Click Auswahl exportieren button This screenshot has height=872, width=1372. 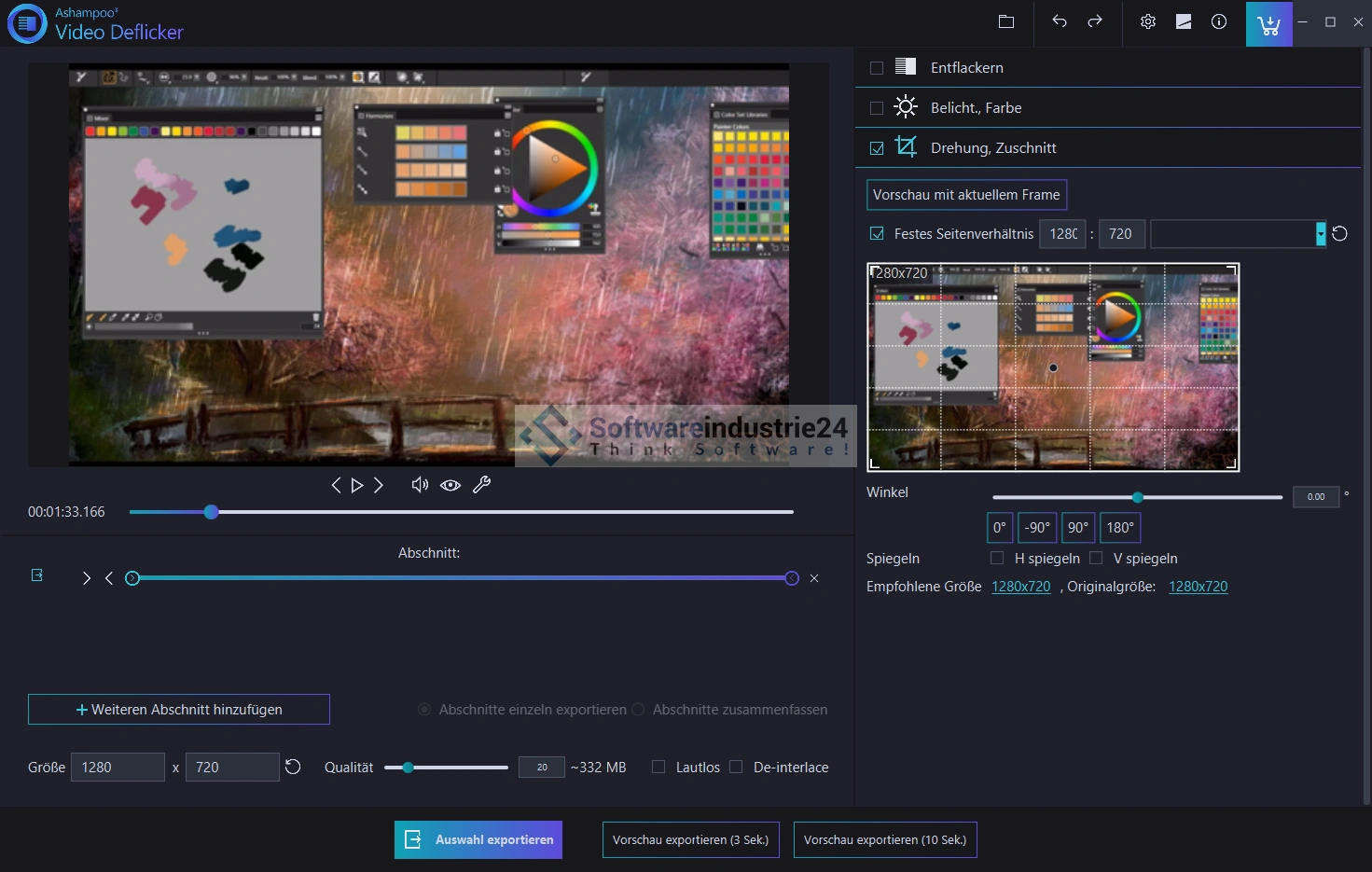[478, 840]
